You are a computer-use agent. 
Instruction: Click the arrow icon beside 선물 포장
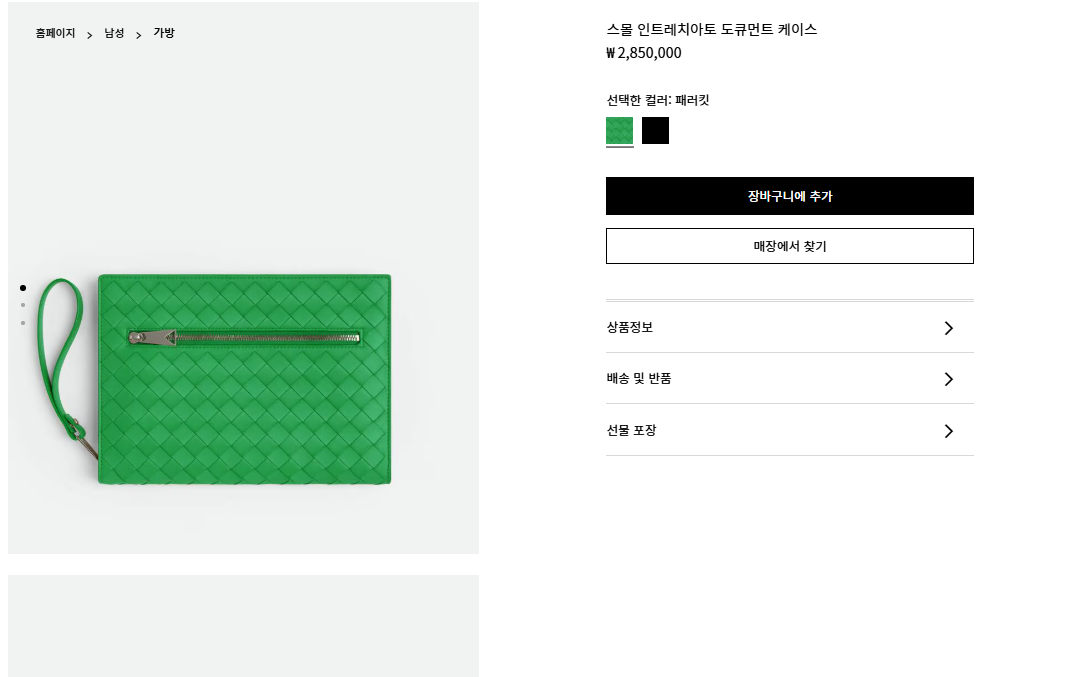click(949, 431)
